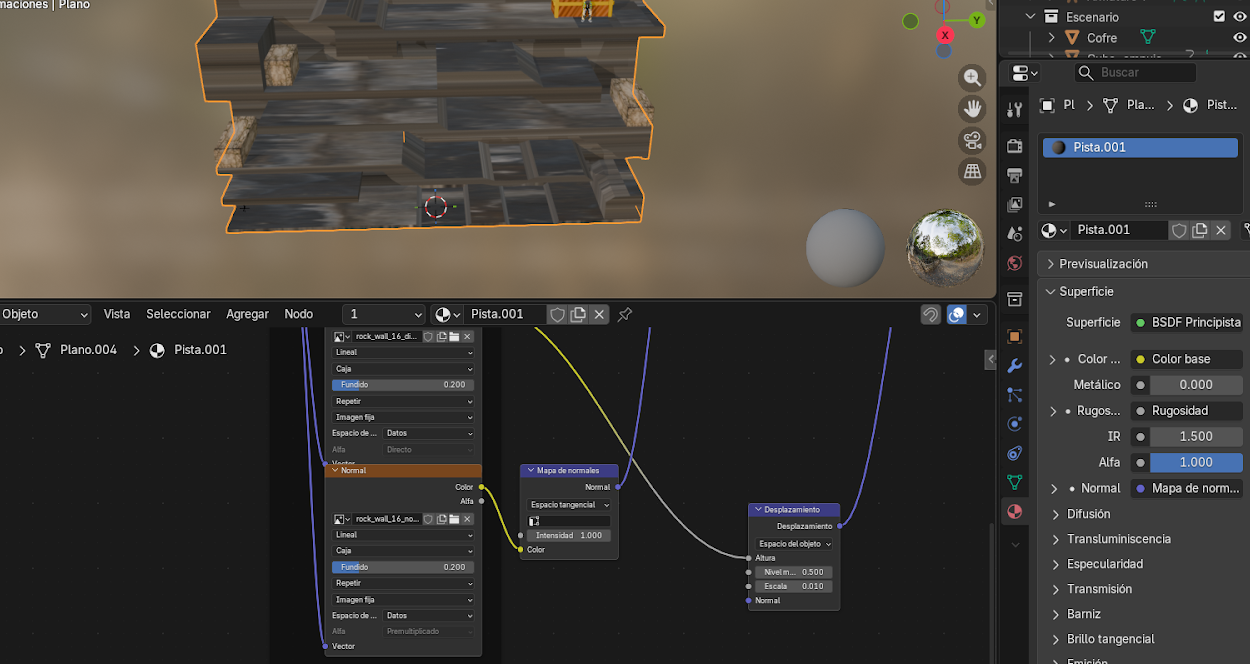Open the Object Data properties tab

pyautogui.click(x=1015, y=482)
